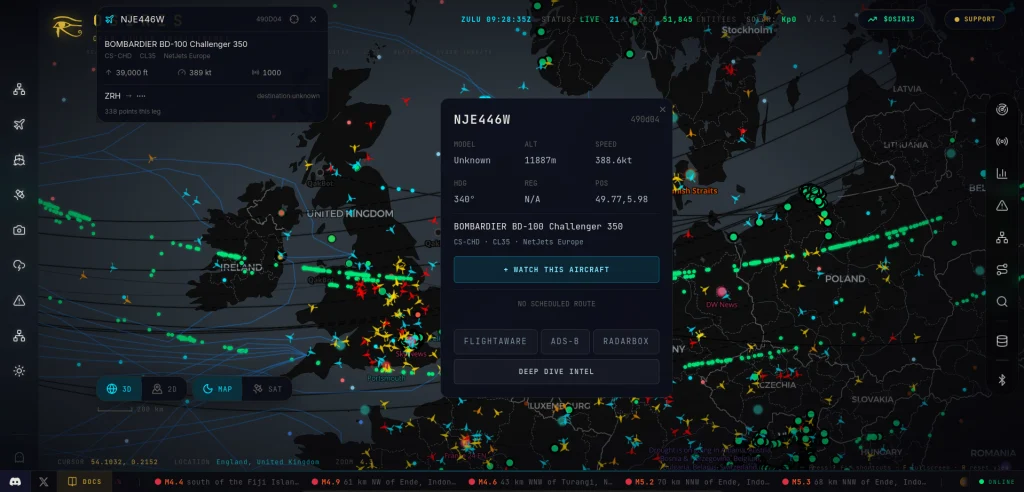The image size is (1024, 492).
Task: Click the NO SCHEDULED ROUTE text
Action: 556,304
